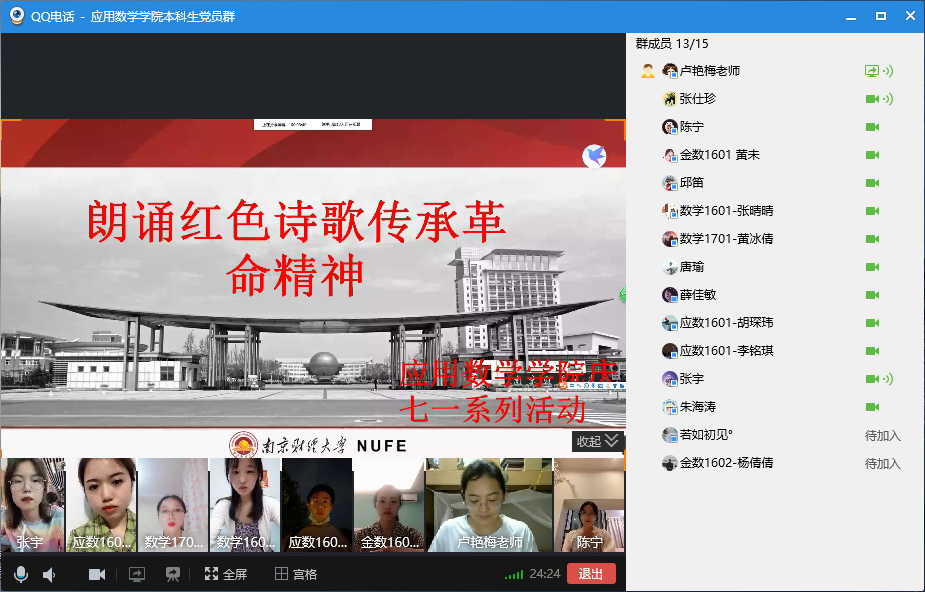Switch to 宫格 grid view
Viewport: 925px width, 592px height.
click(296, 574)
